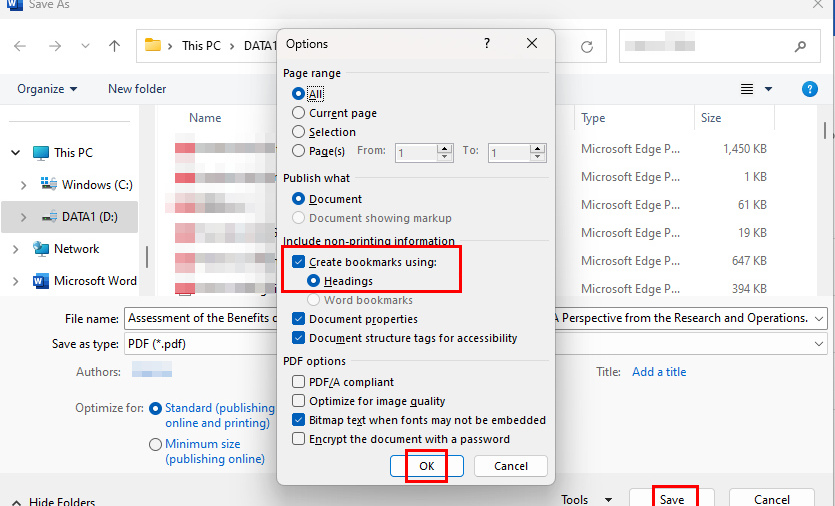Open the view layout icon

coord(747,89)
